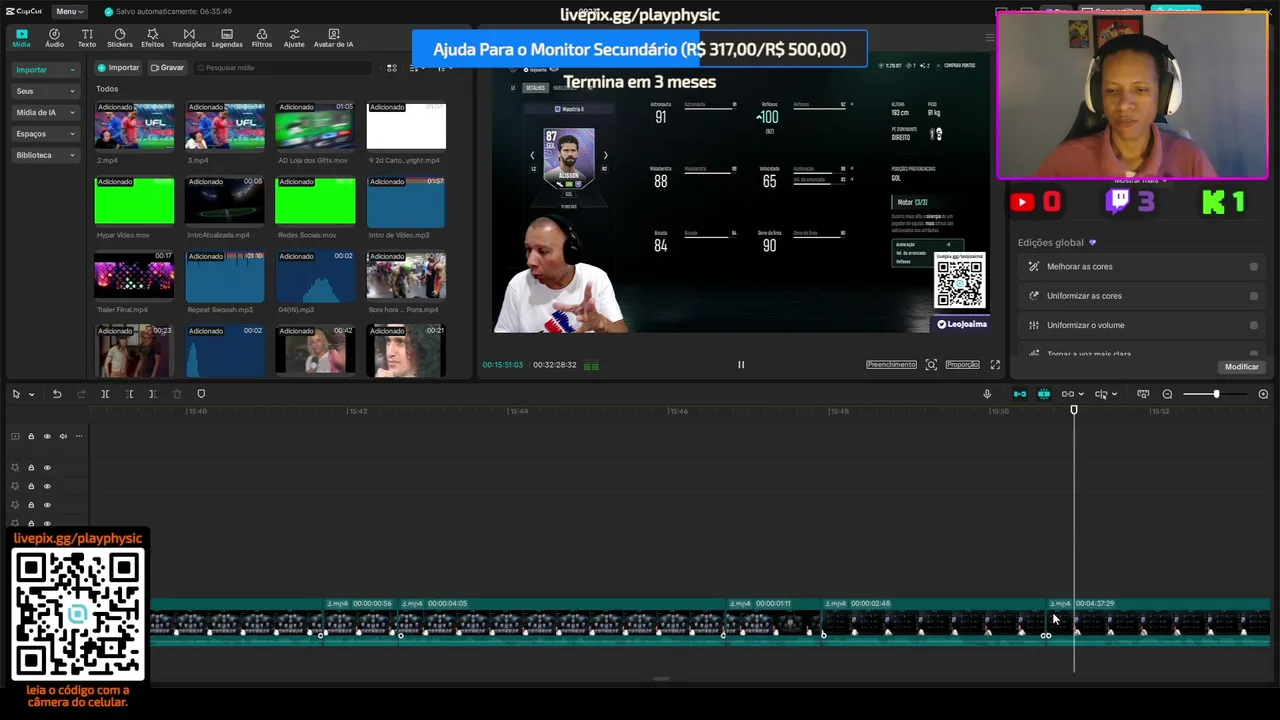Record voiceover microphone icon
Image resolution: width=1280 pixels, height=720 pixels.
click(987, 394)
